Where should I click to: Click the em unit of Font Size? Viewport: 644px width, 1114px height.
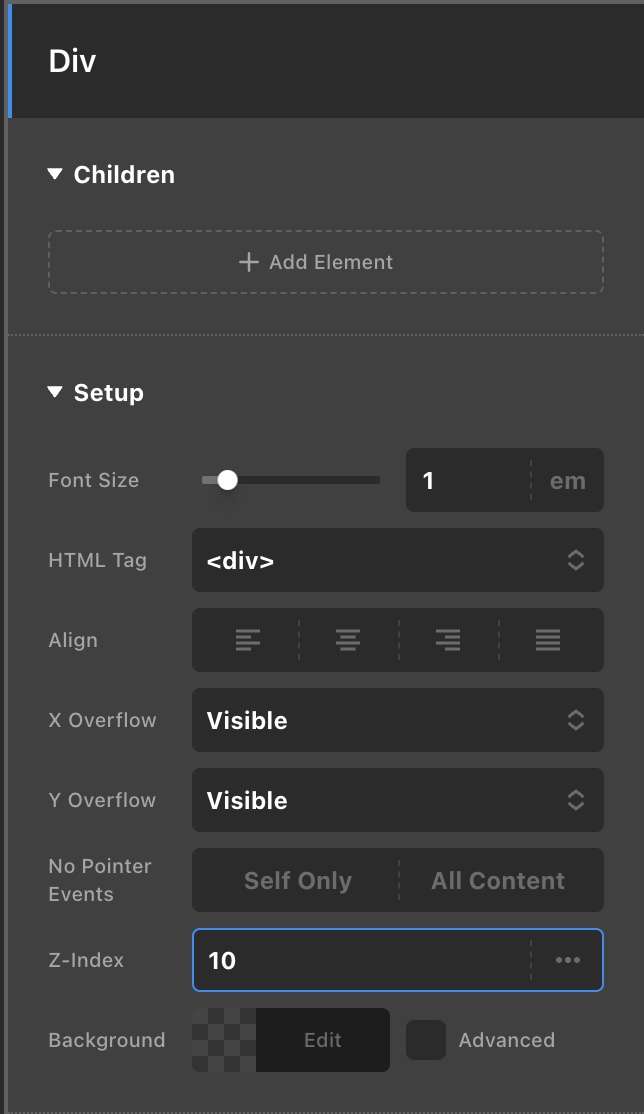pos(567,480)
